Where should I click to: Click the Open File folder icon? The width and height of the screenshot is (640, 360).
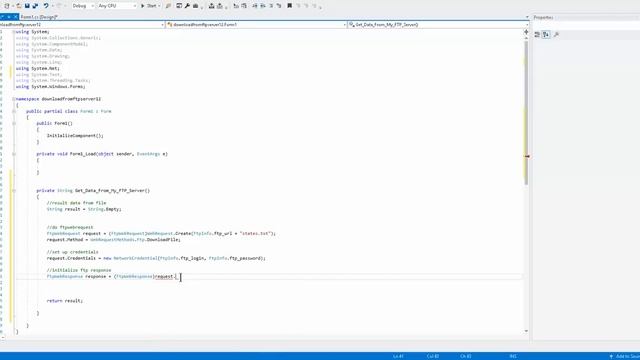(x=18, y=6)
